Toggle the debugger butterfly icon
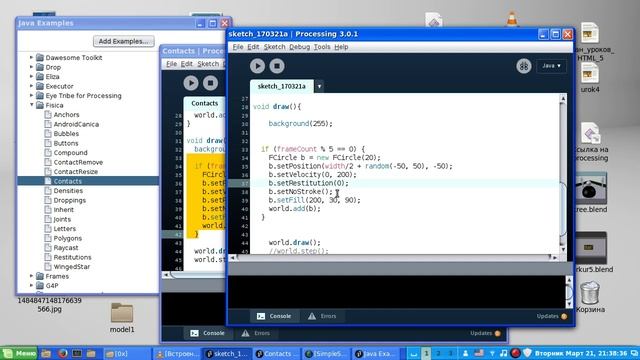Image resolution: width=640 pixels, height=360 pixels. [523, 66]
